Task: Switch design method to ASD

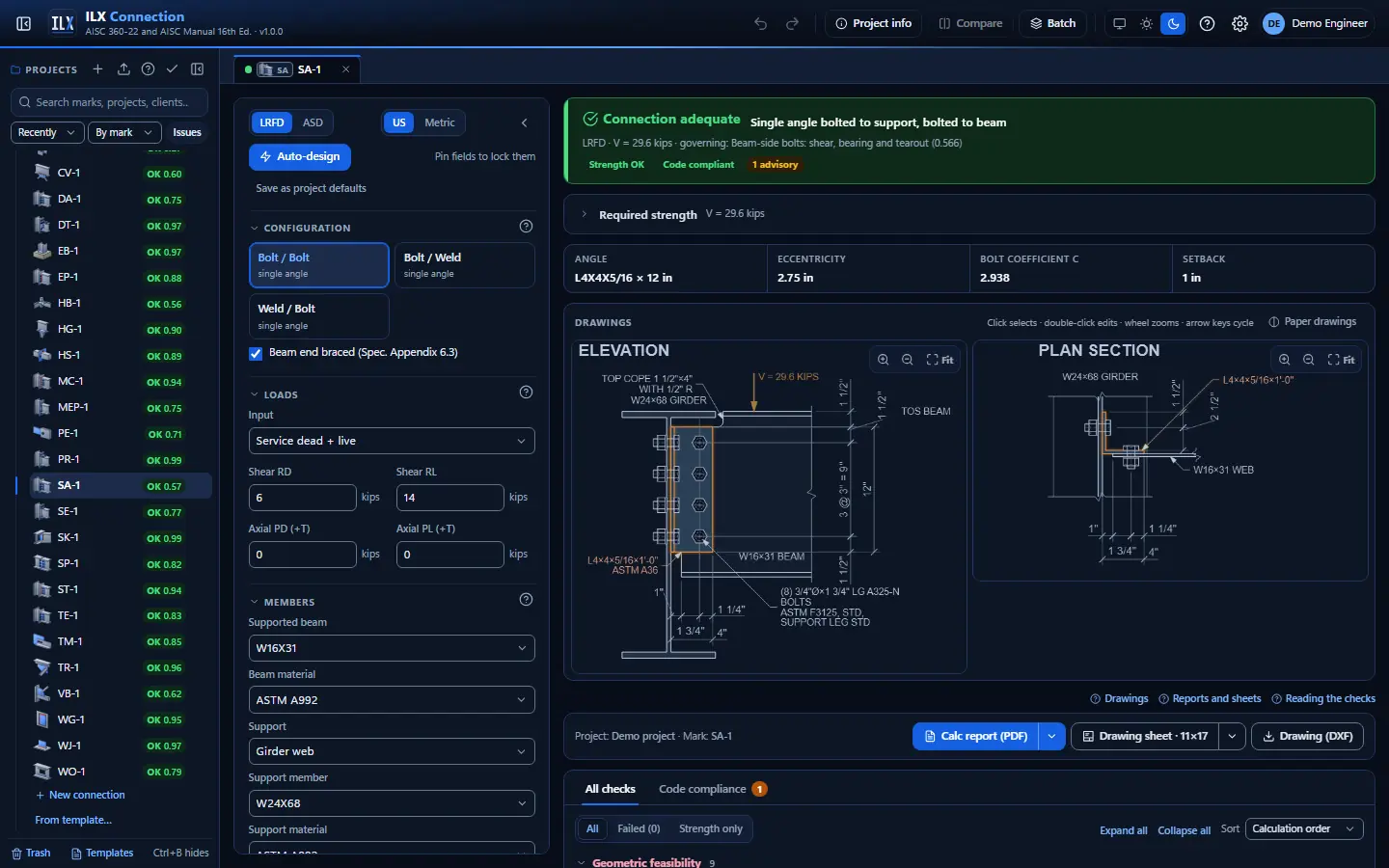Action: tap(313, 122)
